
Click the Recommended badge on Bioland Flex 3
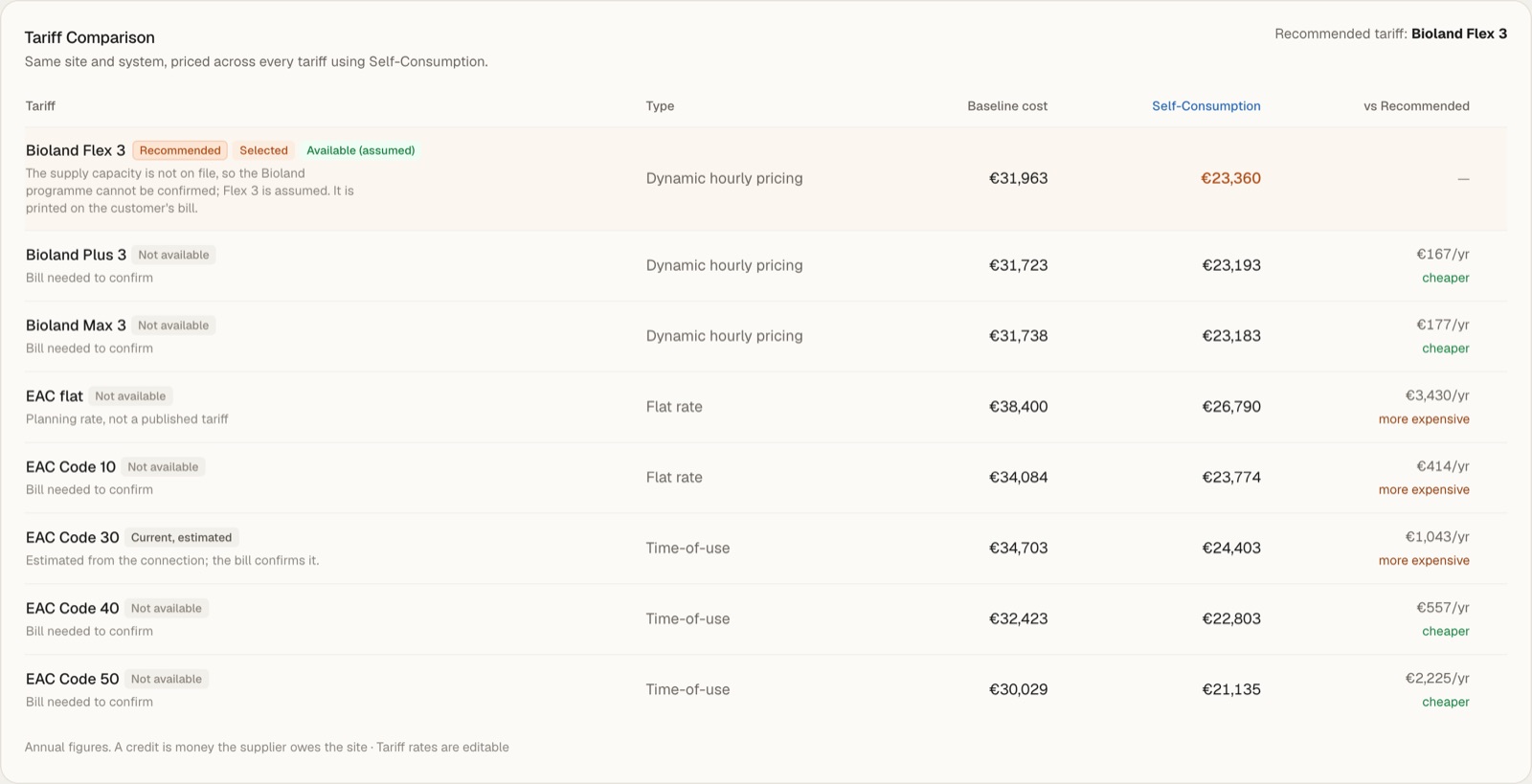click(180, 150)
